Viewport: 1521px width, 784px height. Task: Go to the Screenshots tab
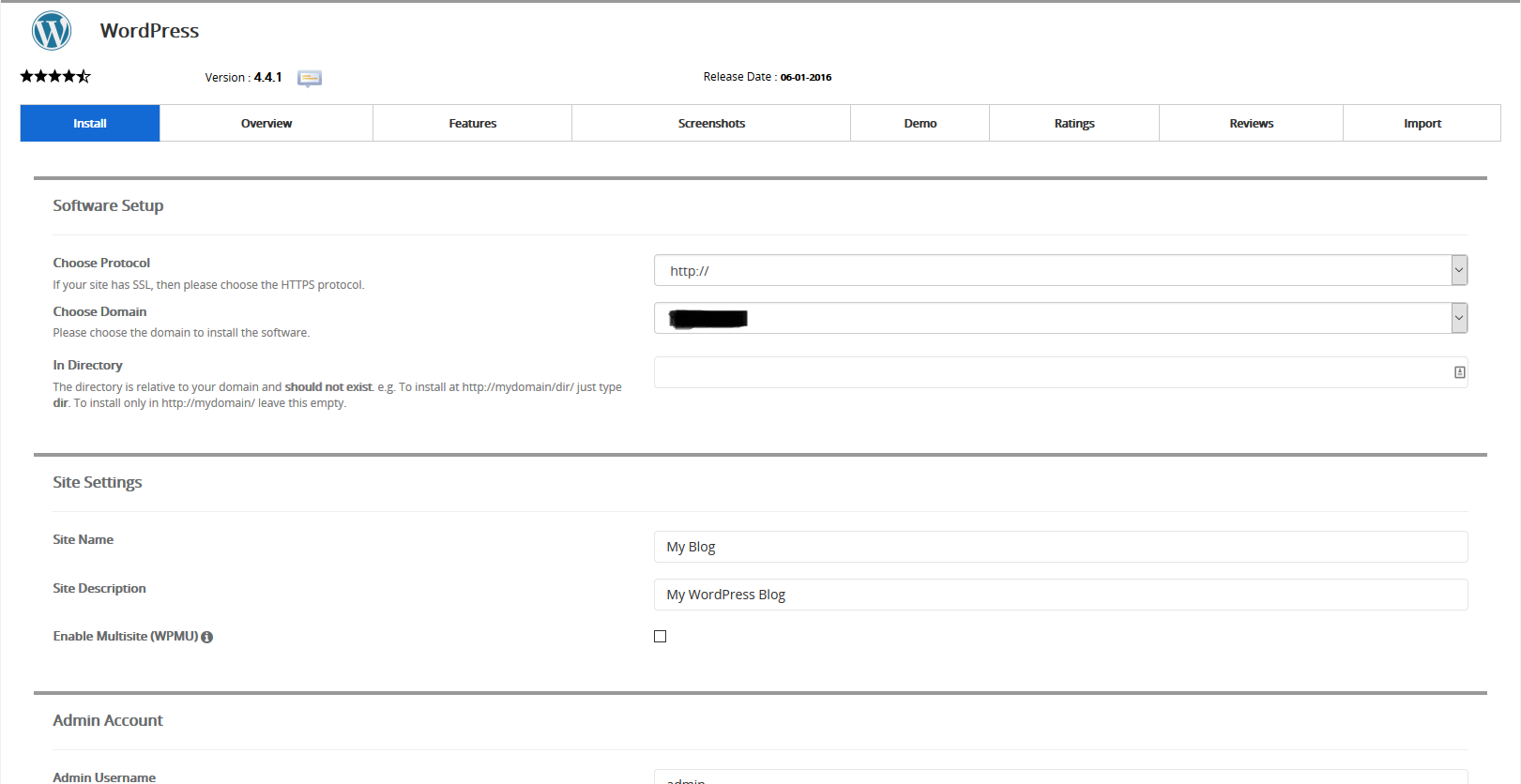click(711, 123)
